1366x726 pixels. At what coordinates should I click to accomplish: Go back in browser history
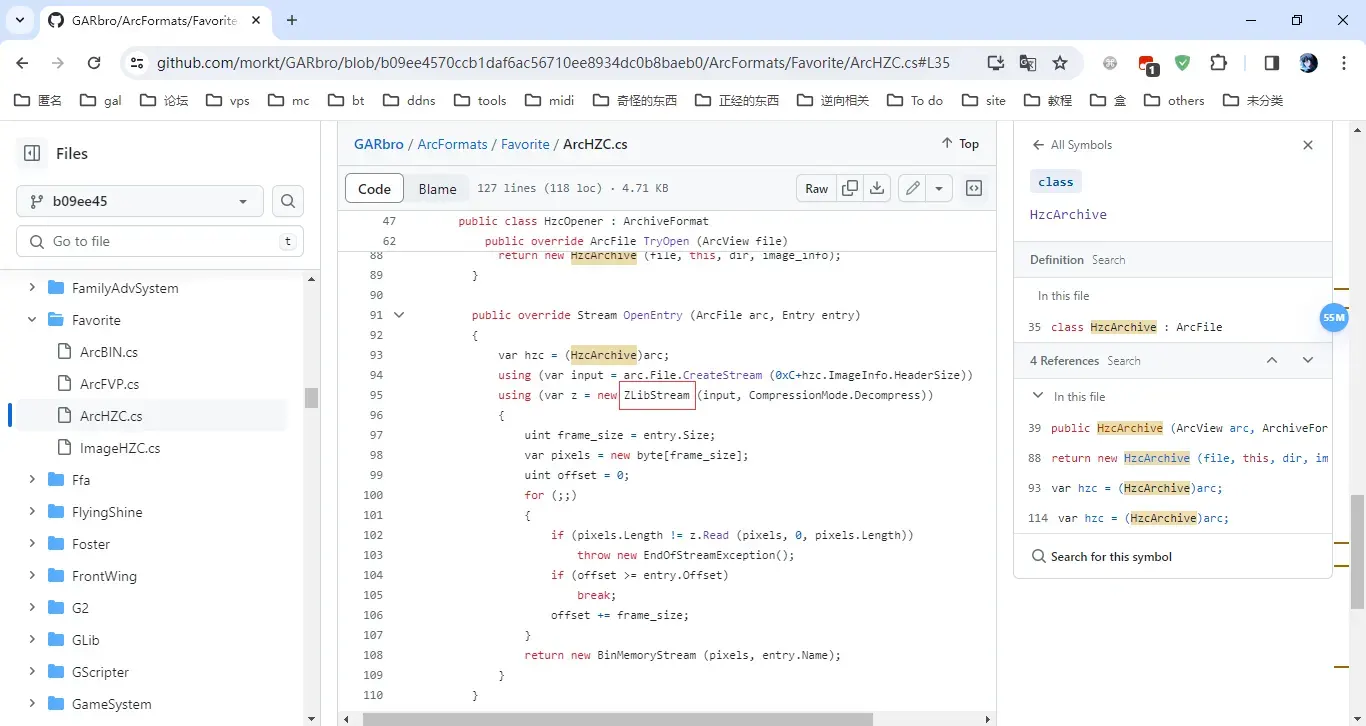(23, 63)
